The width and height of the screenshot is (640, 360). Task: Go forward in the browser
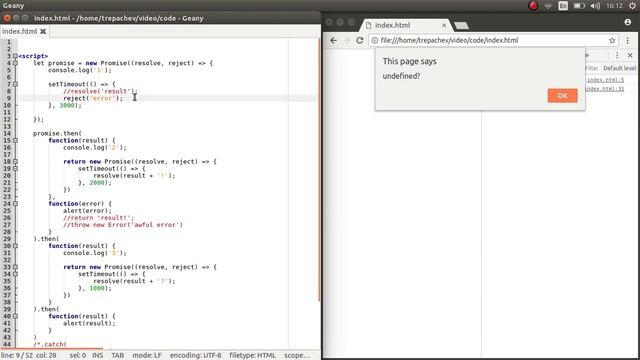tap(347, 40)
